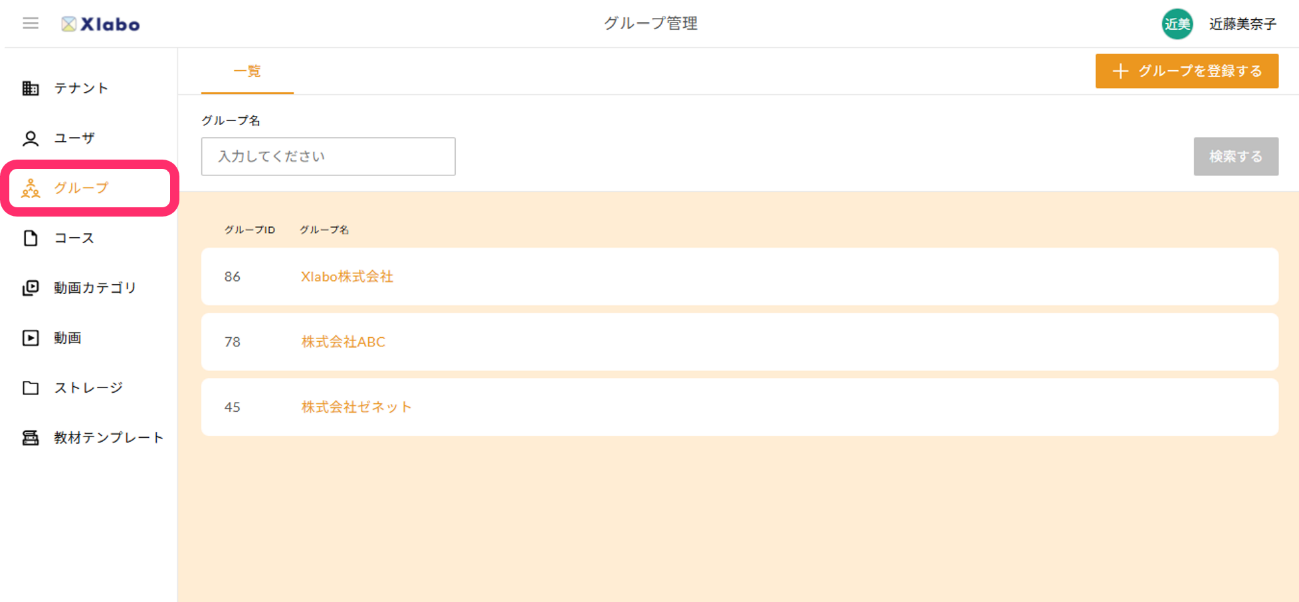Click the ユーザ person icon

coord(31,138)
